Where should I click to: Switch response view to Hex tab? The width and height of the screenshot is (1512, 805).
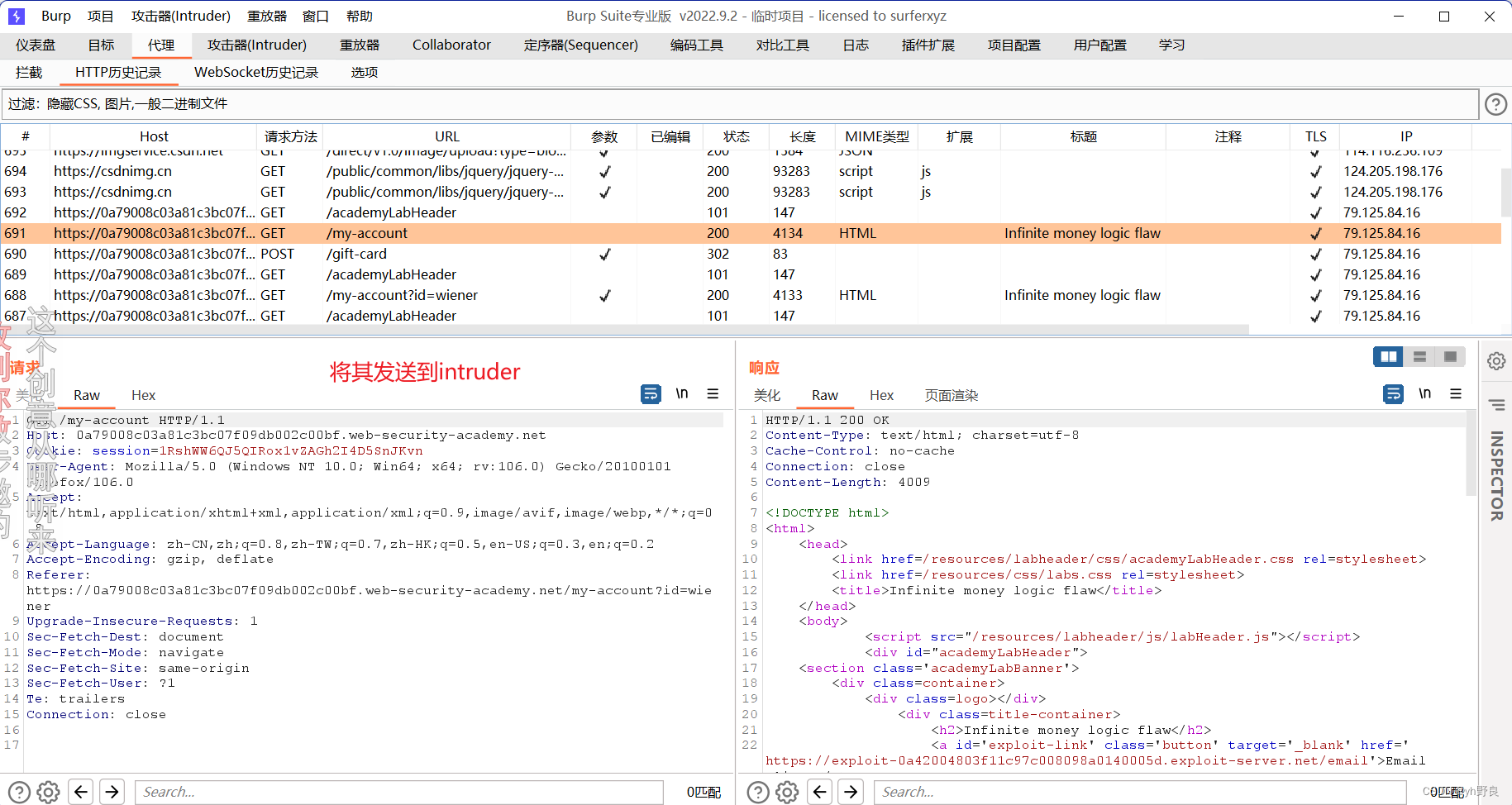[x=881, y=396]
